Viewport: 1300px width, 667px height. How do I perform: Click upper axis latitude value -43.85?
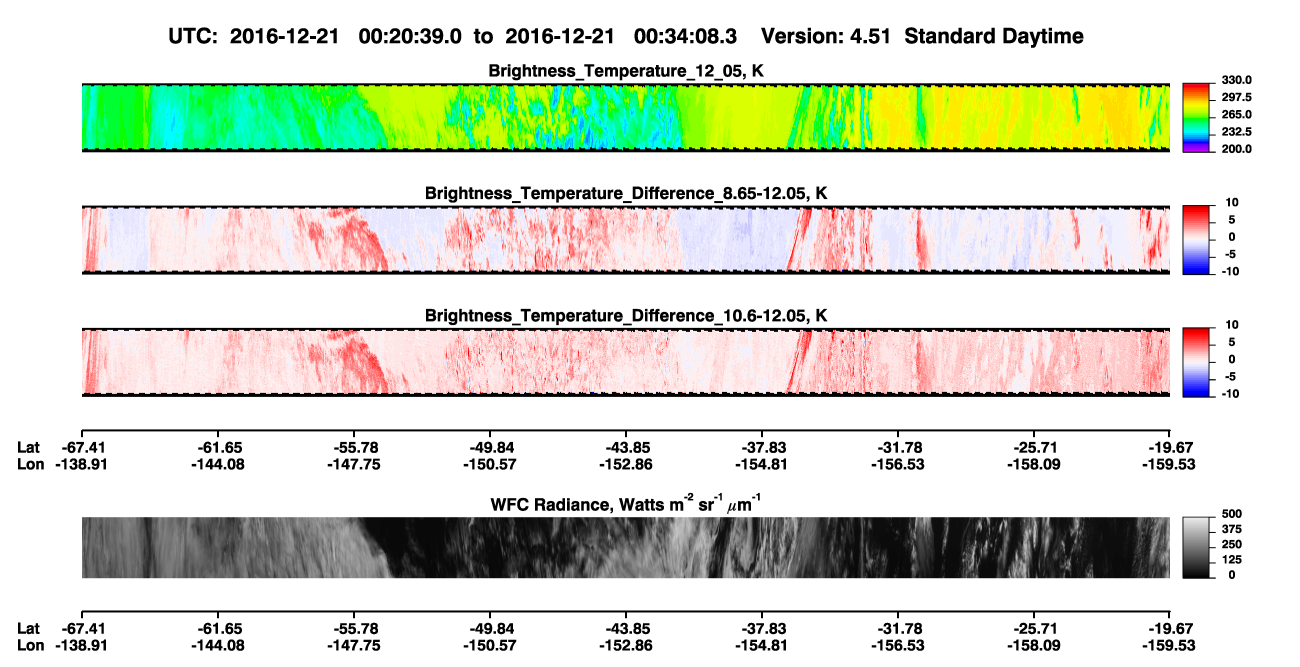point(626,446)
